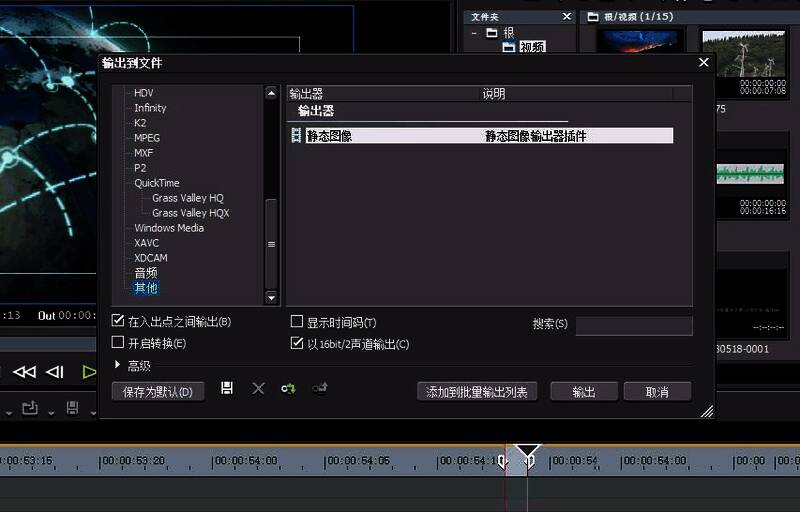Click the green play button

(89, 372)
